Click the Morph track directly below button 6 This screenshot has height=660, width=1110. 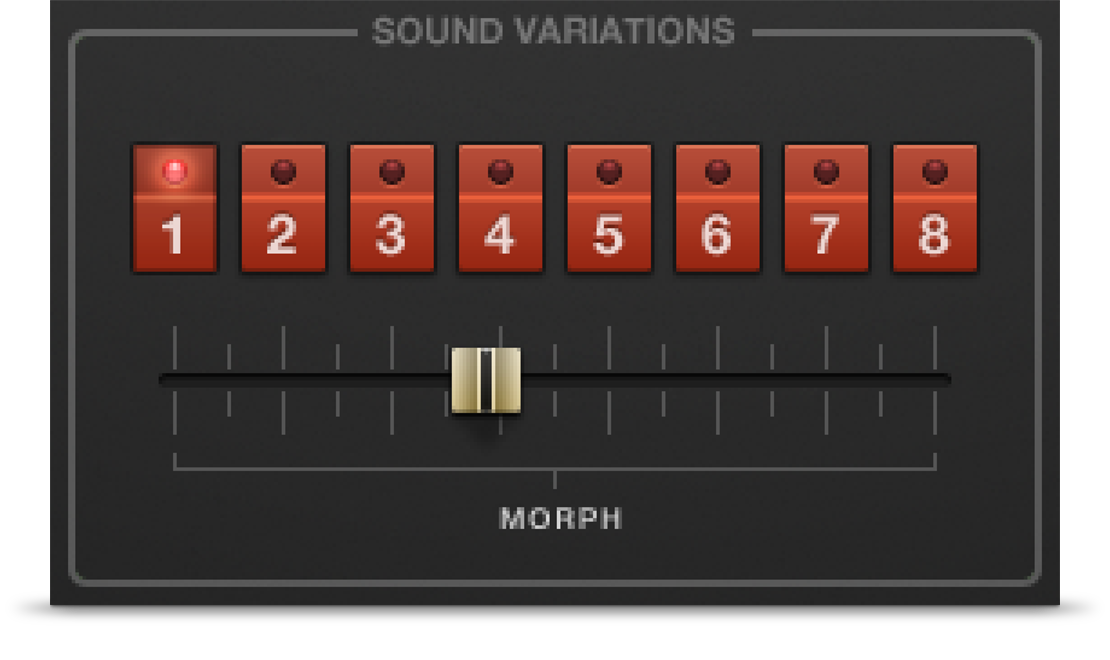717,379
